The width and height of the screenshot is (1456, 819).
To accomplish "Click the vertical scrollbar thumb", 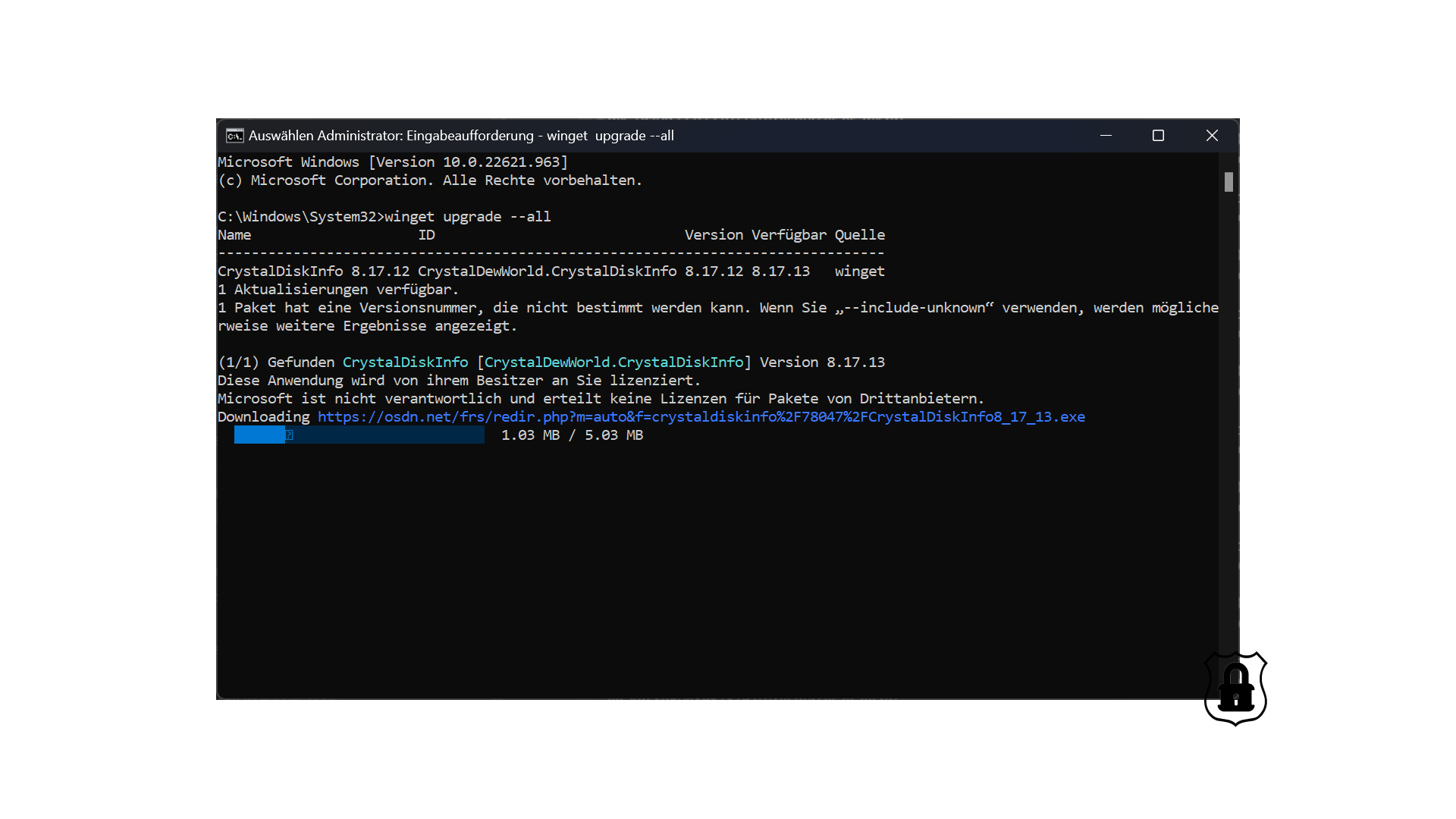I will click(x=1228, y=182).
